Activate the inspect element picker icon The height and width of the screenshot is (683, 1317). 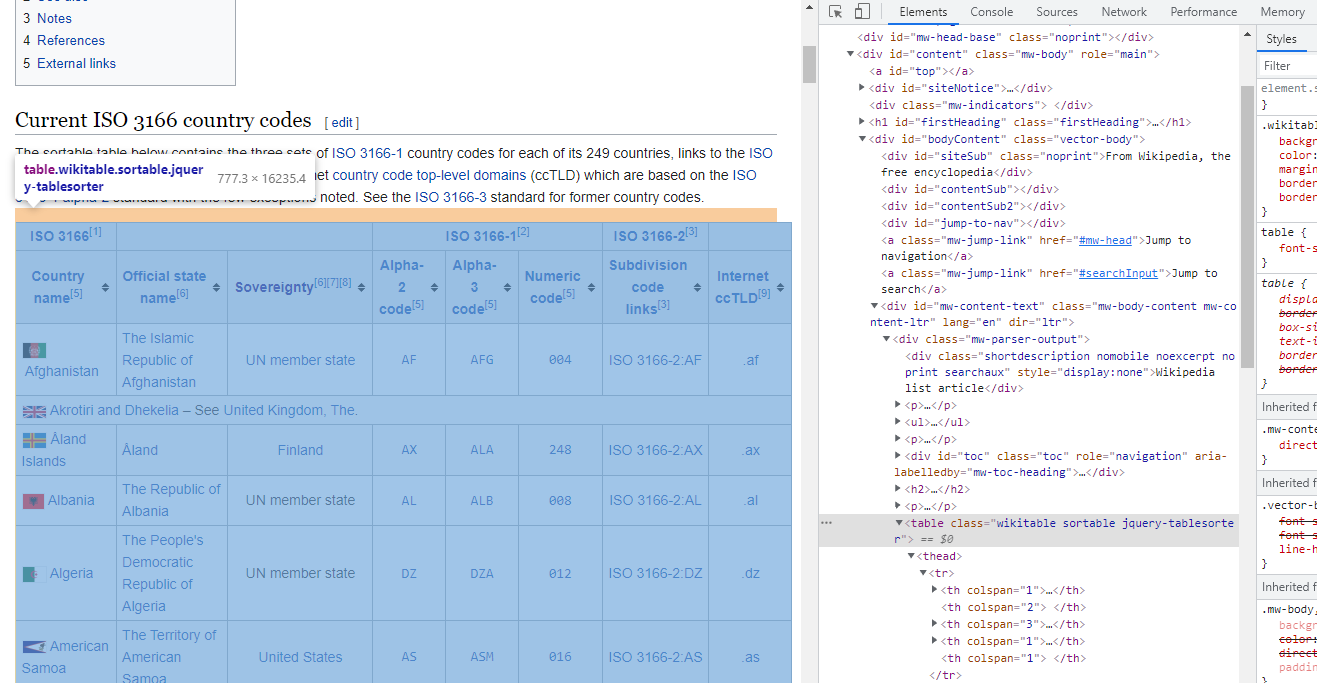coord(836,12)
